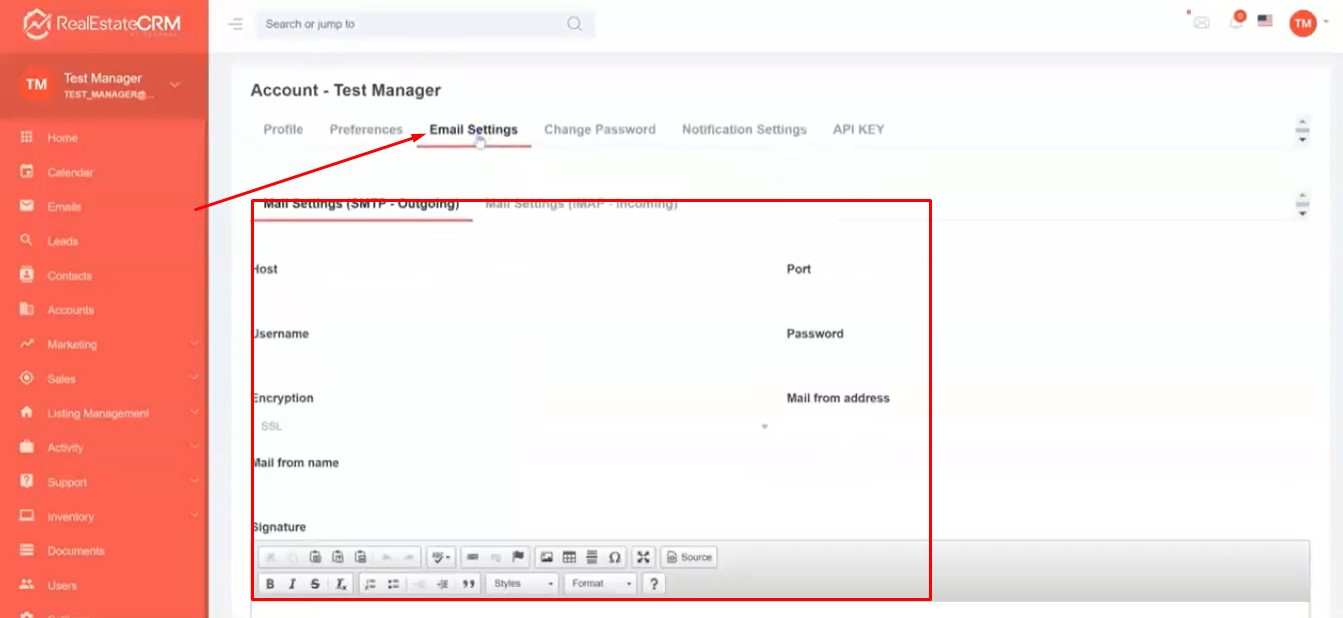This screenshot has height=618, width=1343.
Task: Open the Format dropdown in the editor
Action: (x=601, y=584)
